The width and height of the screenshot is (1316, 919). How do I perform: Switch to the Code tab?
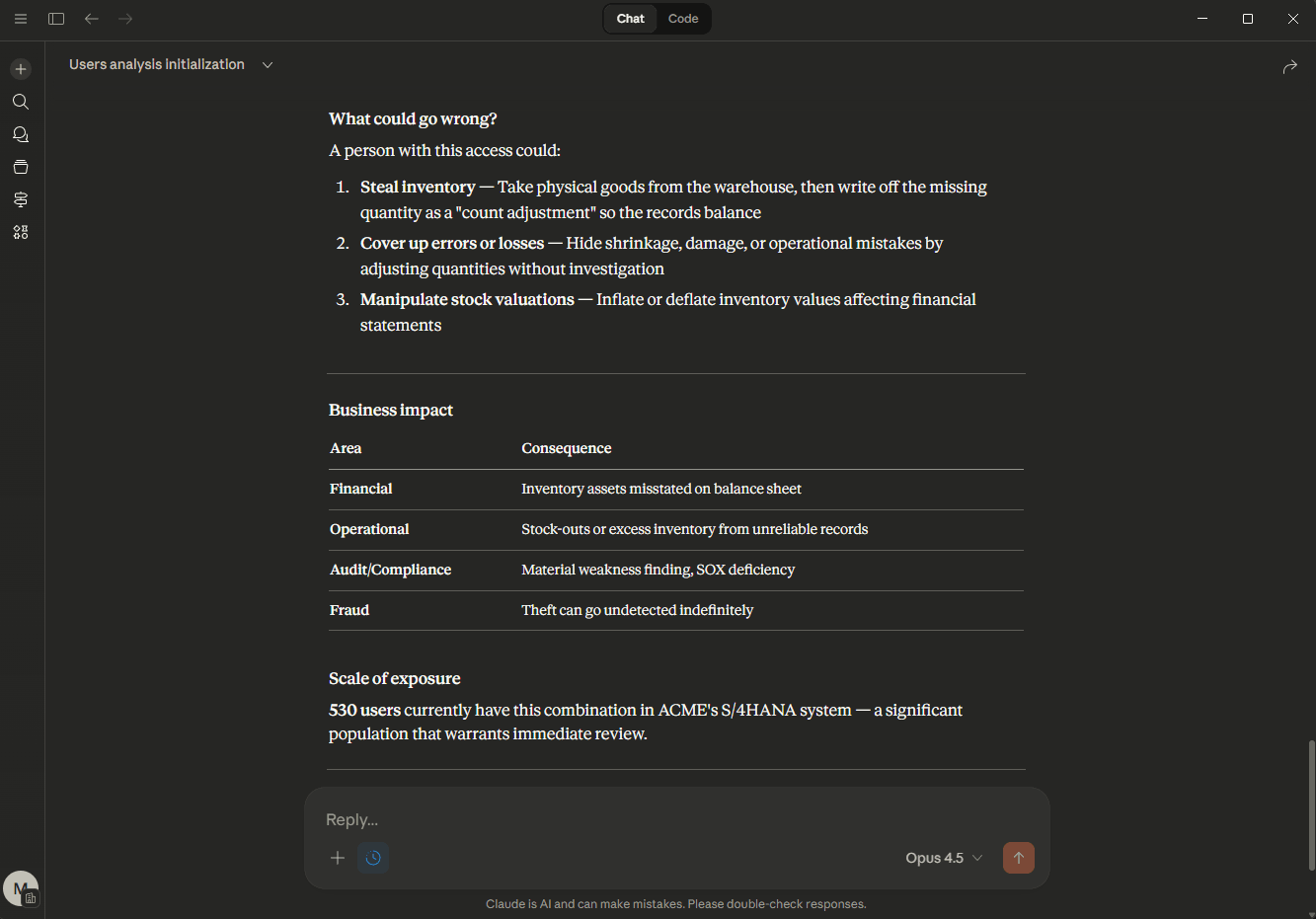tap(683, 19)
